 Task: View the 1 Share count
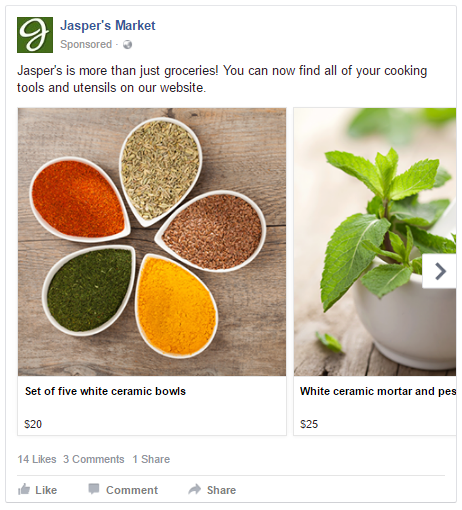coord(151,459)
